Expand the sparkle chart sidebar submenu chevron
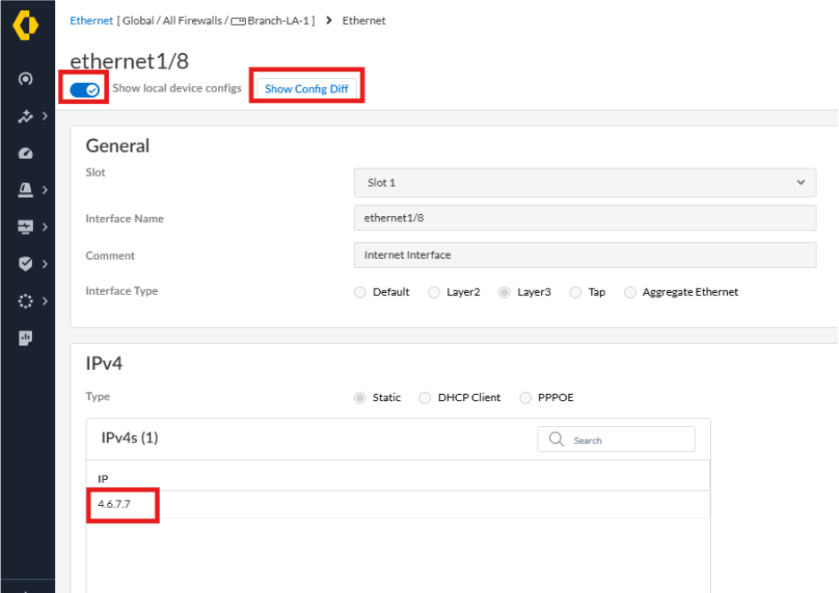The width and height of the screenshot is (839, 593). coord(45,116)
